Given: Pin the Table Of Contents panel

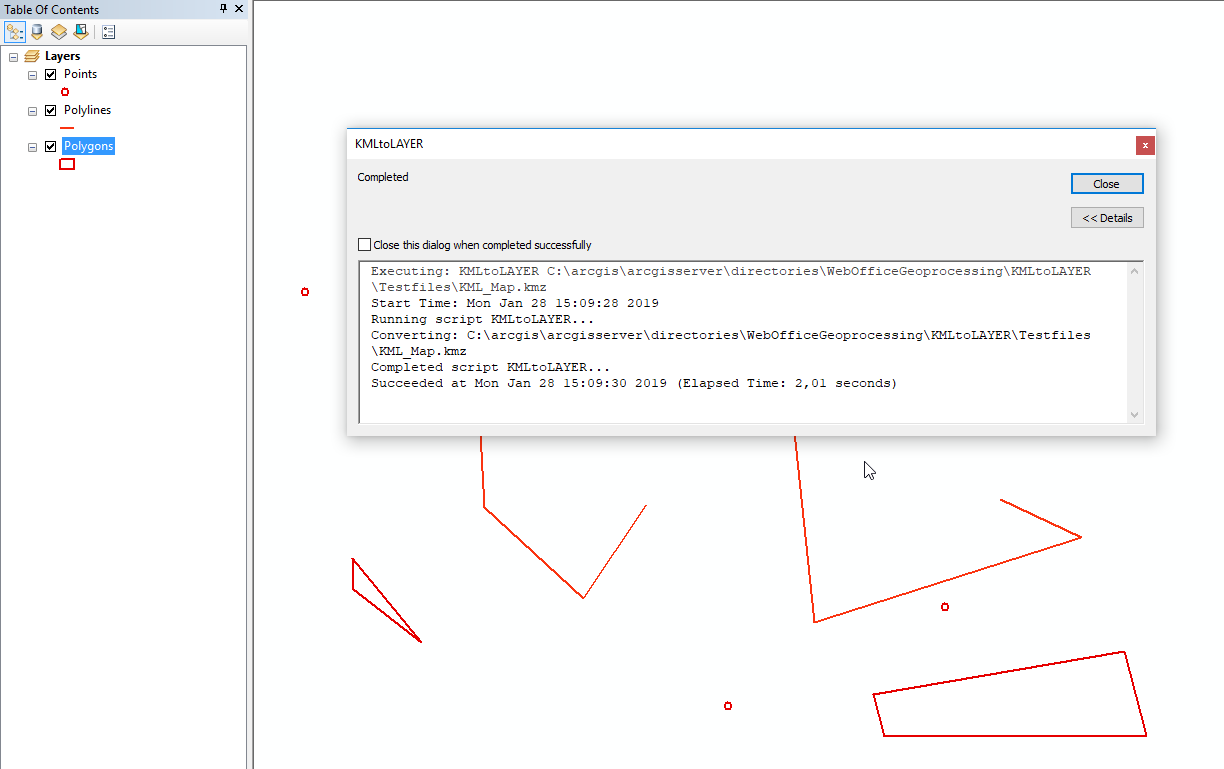Looking at the screenshot, I should pyautogui.click(x=224, y=9).
